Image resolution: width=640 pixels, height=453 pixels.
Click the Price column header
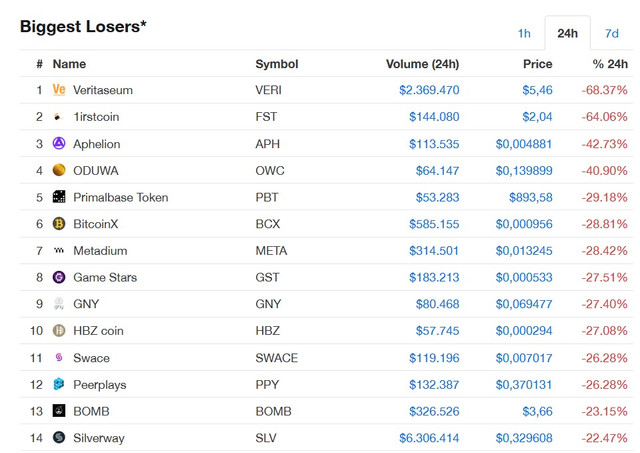538,64
